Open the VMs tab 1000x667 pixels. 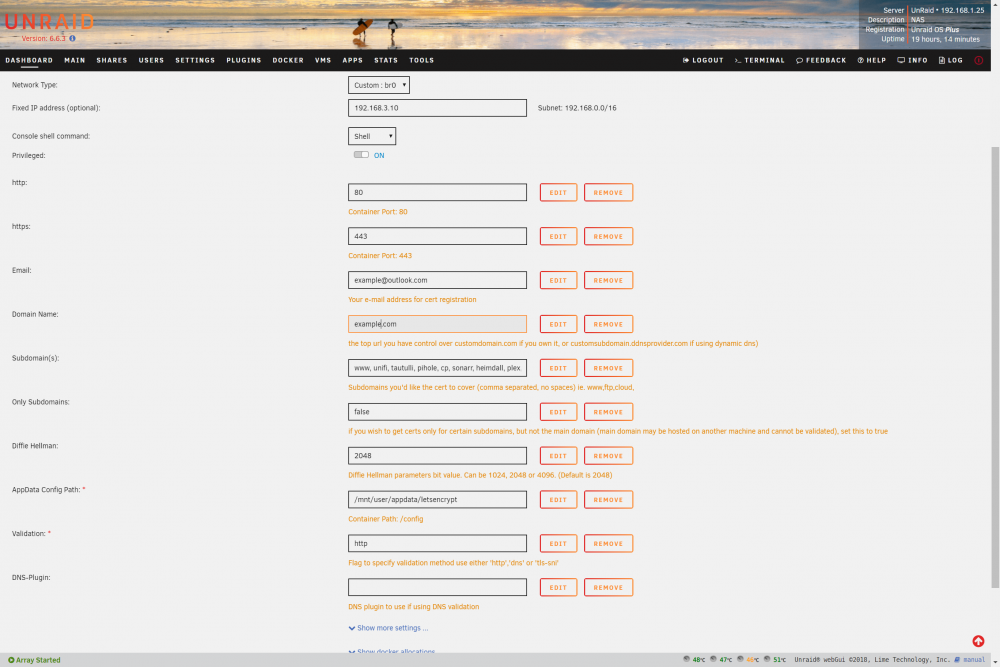[323, 60]
